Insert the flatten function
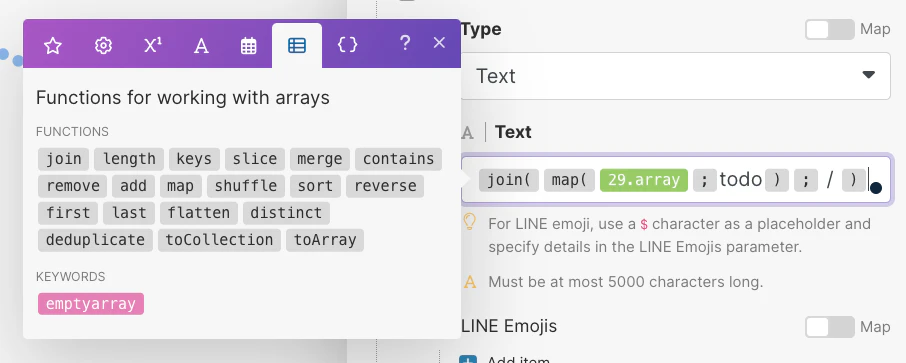Screen dimensions: 906x363 coord(199,213)
